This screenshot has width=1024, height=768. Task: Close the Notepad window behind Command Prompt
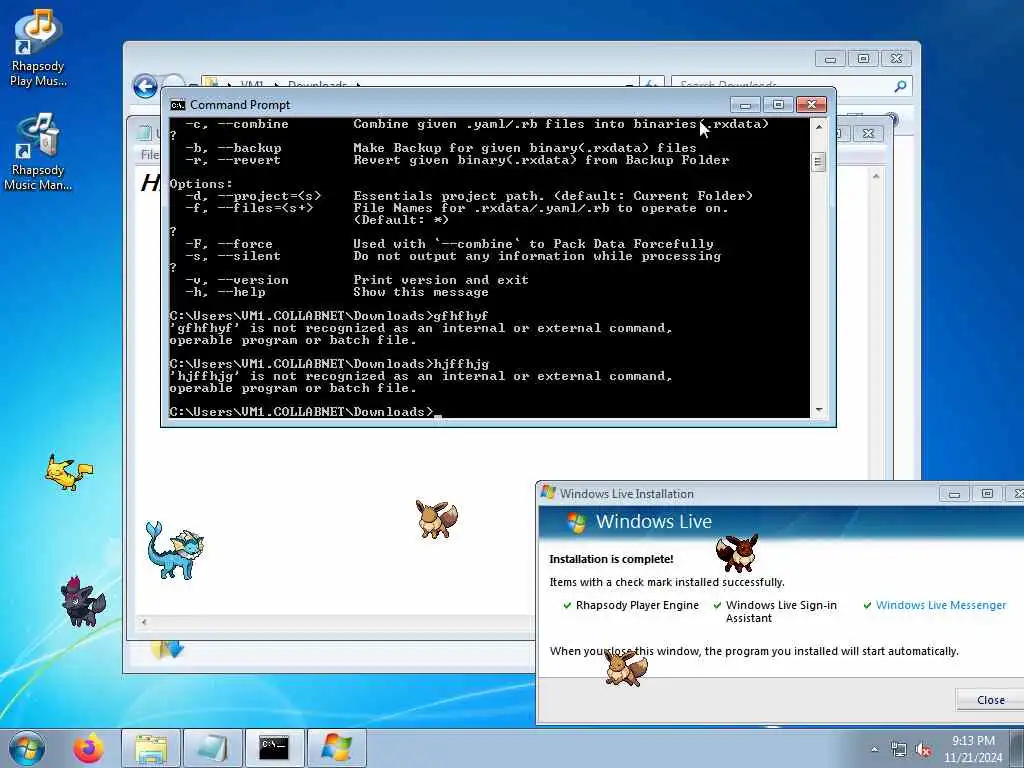click(868, 133)
